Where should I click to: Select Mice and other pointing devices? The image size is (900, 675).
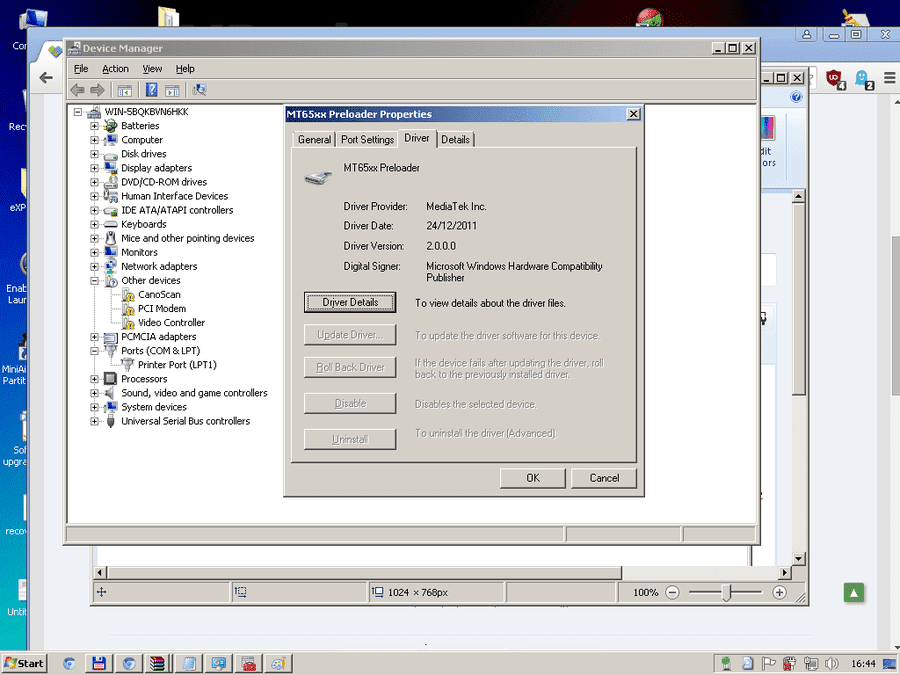point(188,238)
